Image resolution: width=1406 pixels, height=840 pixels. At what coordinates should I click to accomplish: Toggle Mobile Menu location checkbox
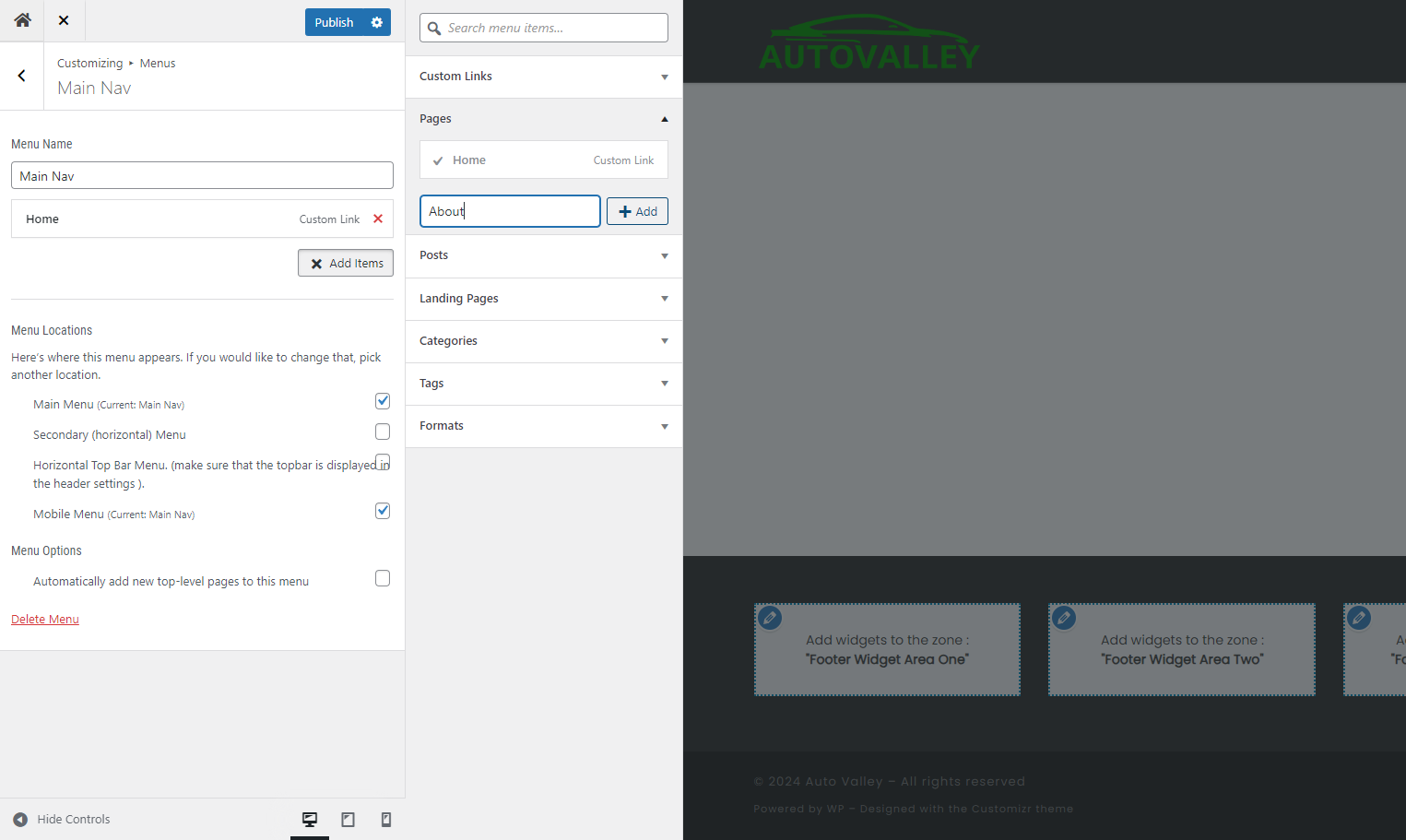click(383, 511)
